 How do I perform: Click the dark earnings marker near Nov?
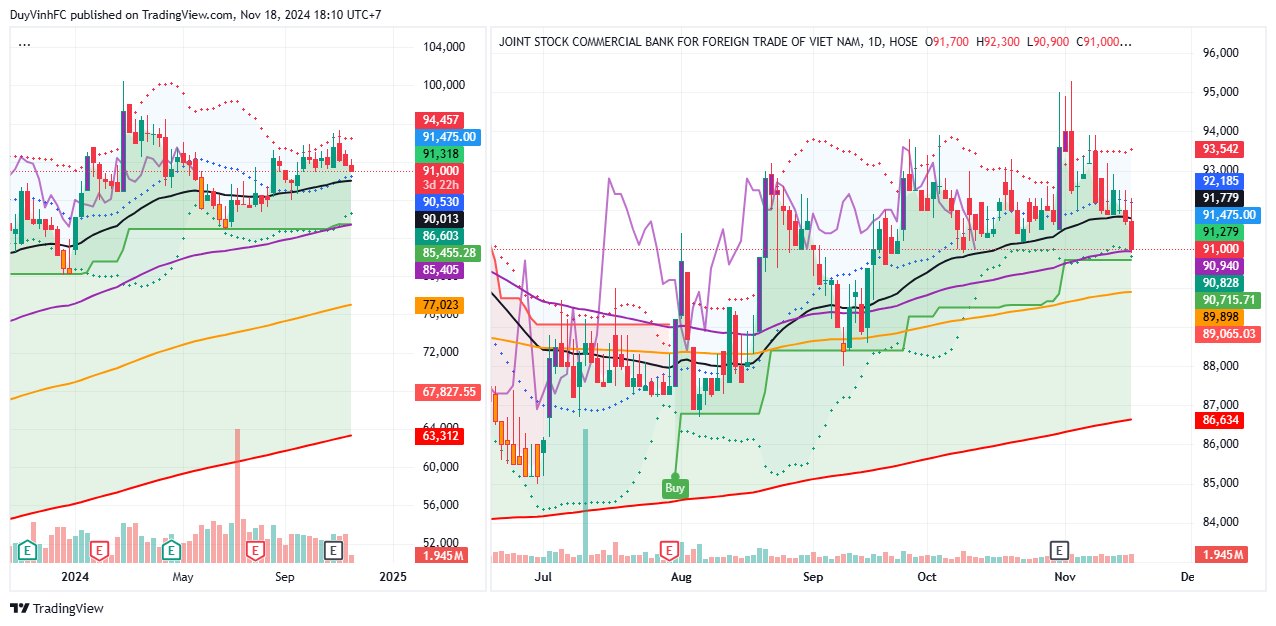pos(1059,550)
